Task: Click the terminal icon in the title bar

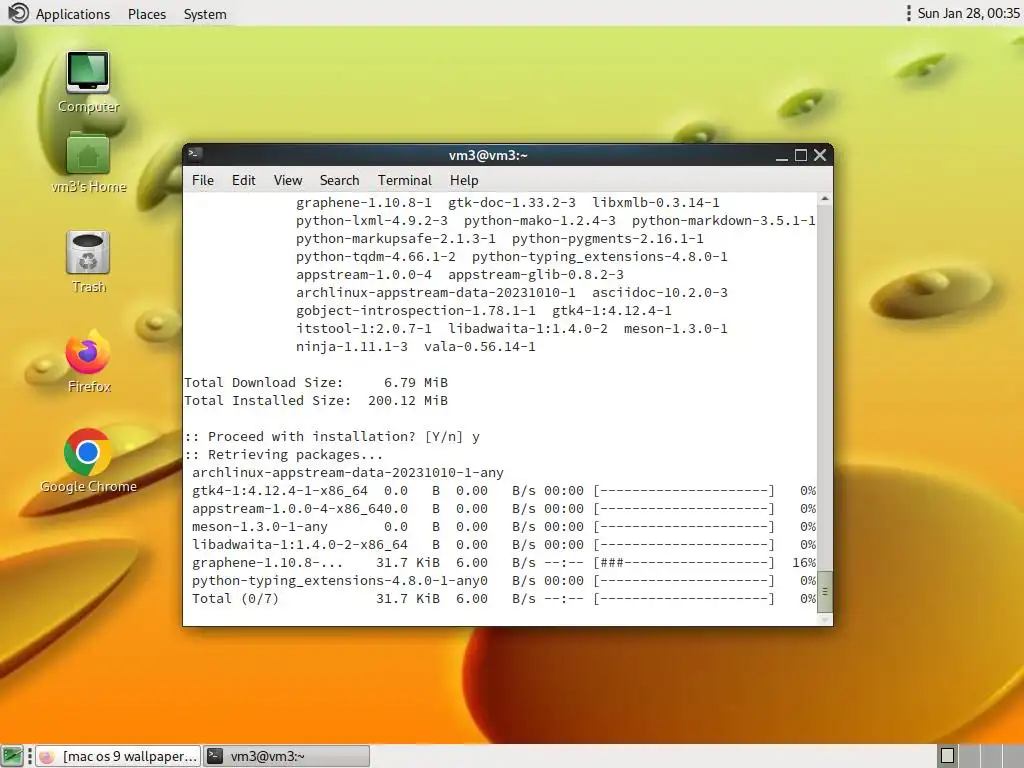Action: tap(195, 154)
